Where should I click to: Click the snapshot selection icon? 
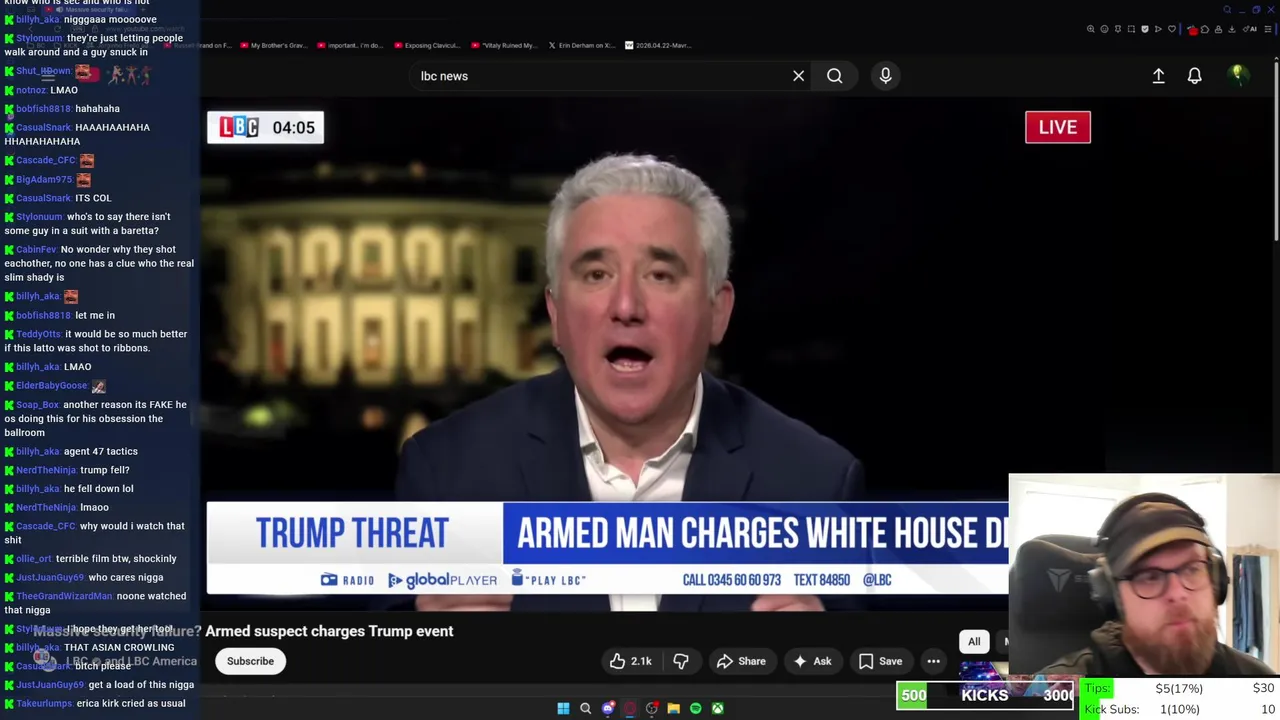[1131, 29]
